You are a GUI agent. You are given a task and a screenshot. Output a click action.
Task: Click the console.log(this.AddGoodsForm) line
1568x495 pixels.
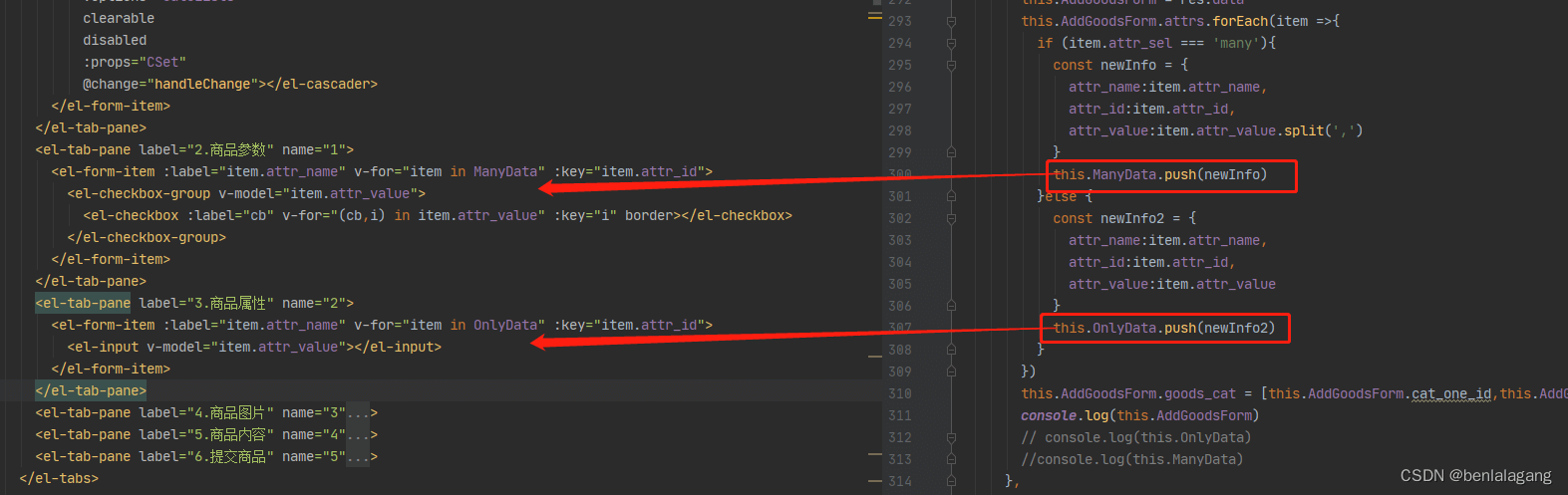click(x=1139, y=415)
